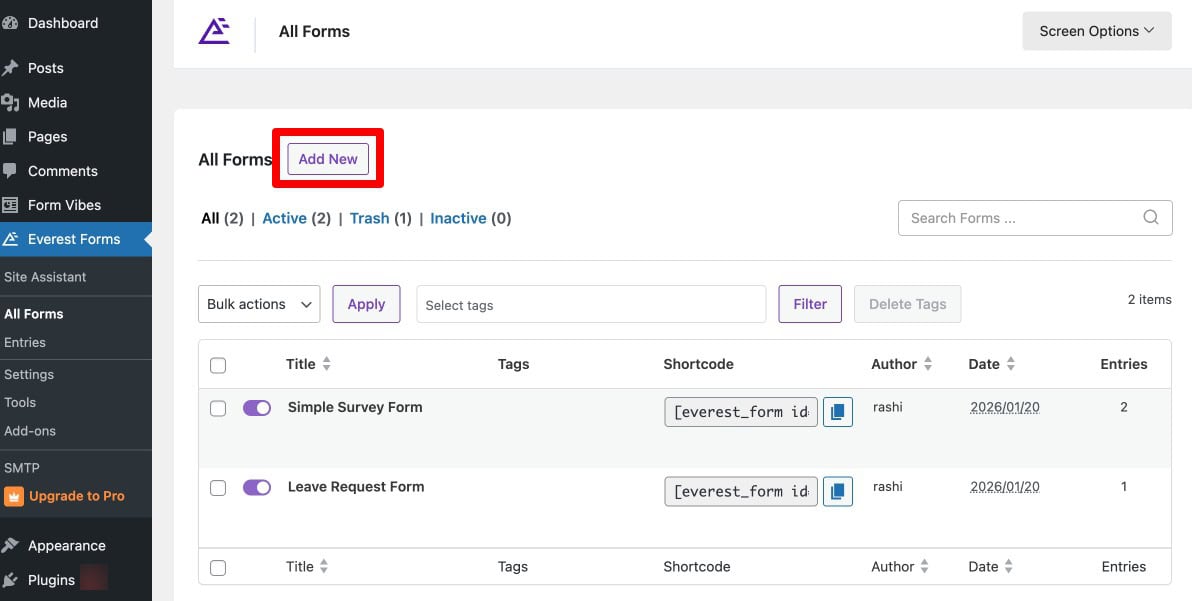Click entries count 2 for Simple Survey
1192x601 pixels.
coord(1124,407)
